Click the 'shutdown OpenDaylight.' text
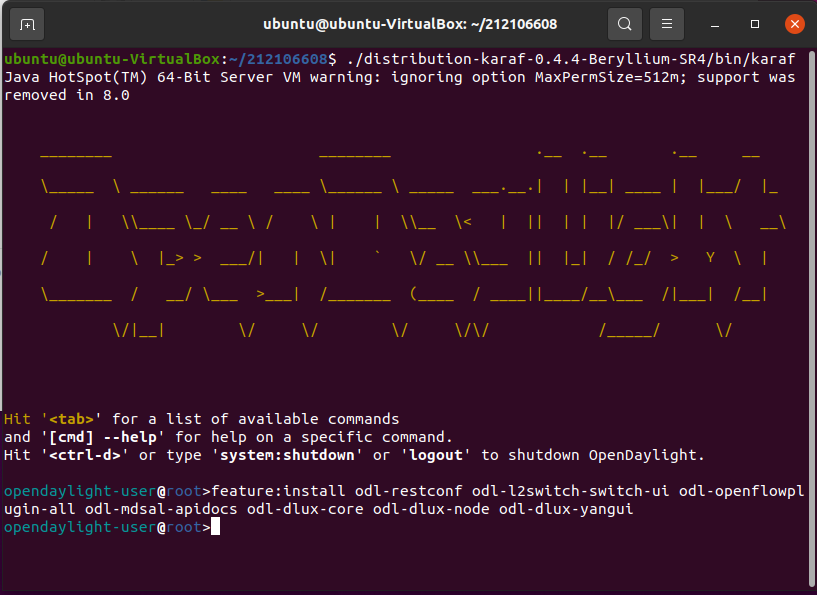This screenshot has width=817, height=595. tap(606, 455)
